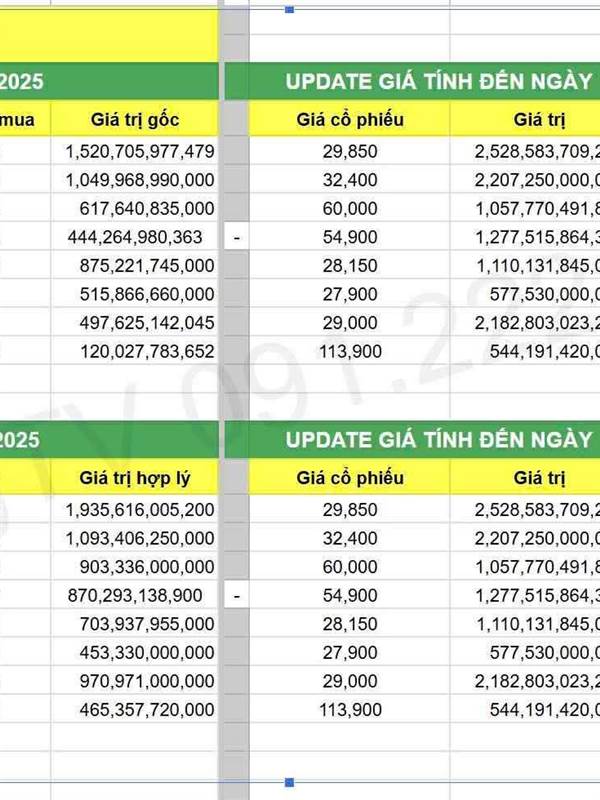Image resolution: width=600 pixels, height=800 pixels.
Task: Select cell containing 875,221,745,000
Action: (x=146, y=266)
